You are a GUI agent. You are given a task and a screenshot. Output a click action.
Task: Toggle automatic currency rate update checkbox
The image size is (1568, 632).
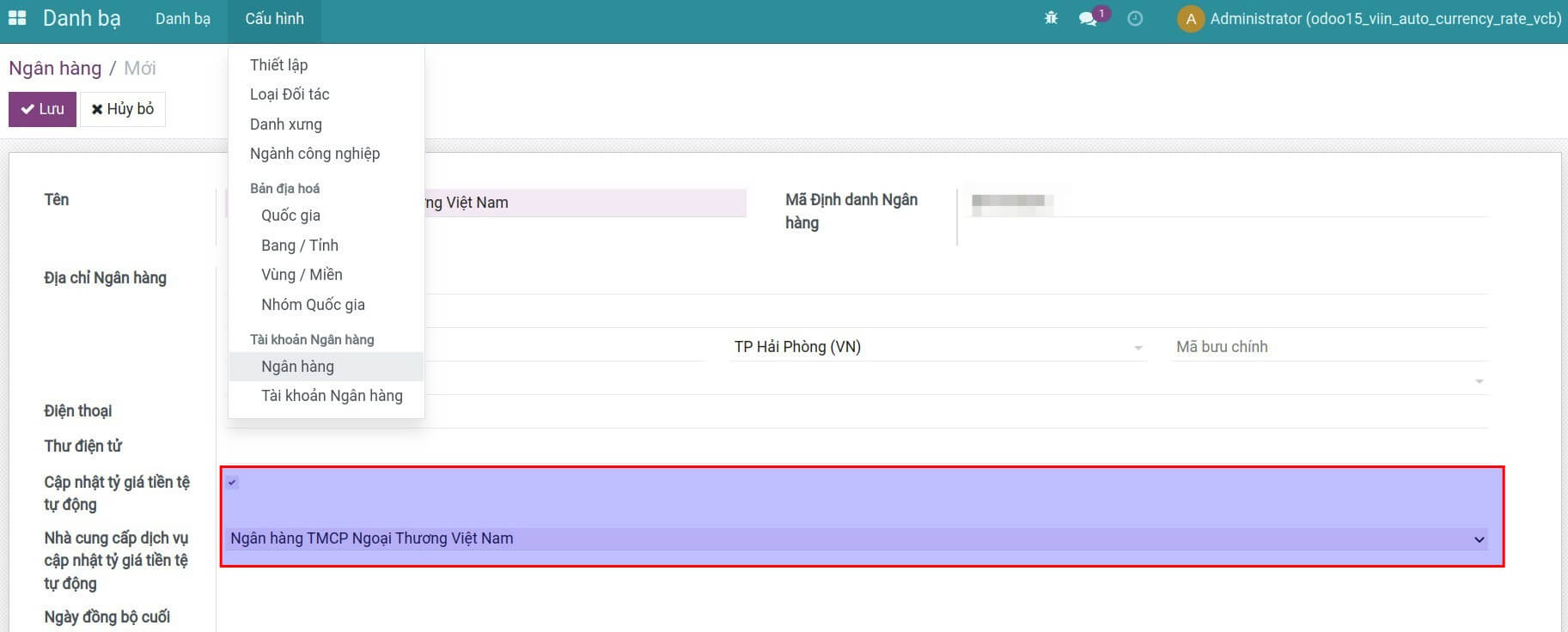coord(232,483)
